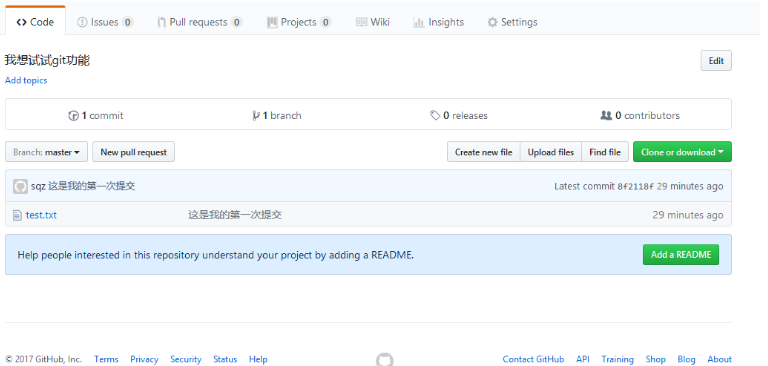
Task: Open the Code tab
Action: pyautogui.click(x=35, y=22)
